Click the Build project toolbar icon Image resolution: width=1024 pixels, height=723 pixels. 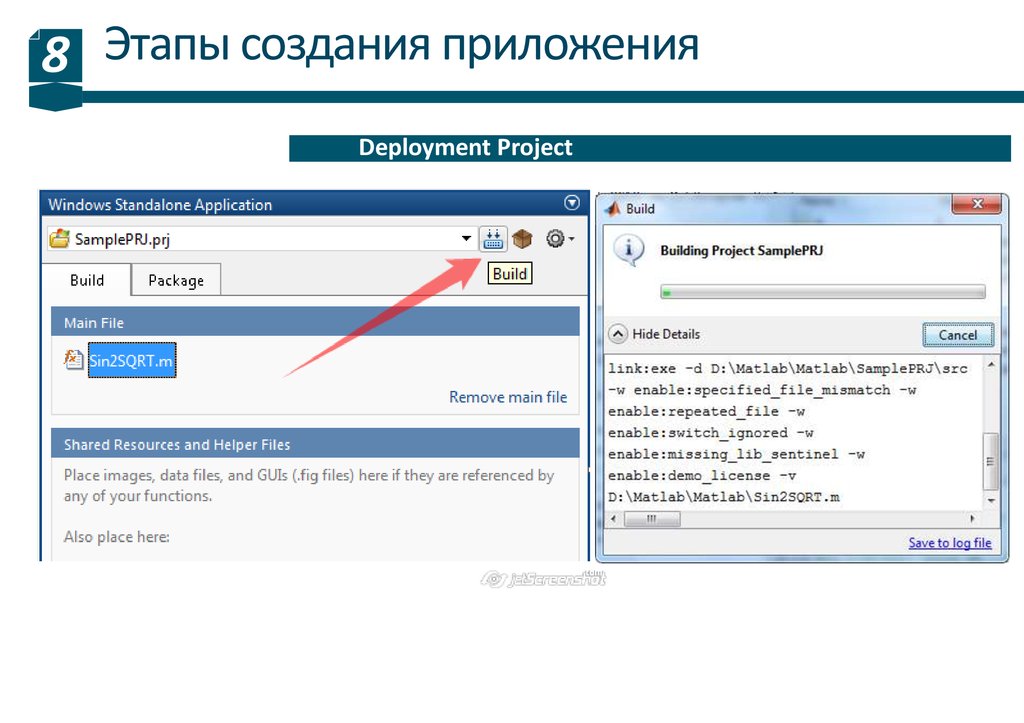click(x=493, y=239)
